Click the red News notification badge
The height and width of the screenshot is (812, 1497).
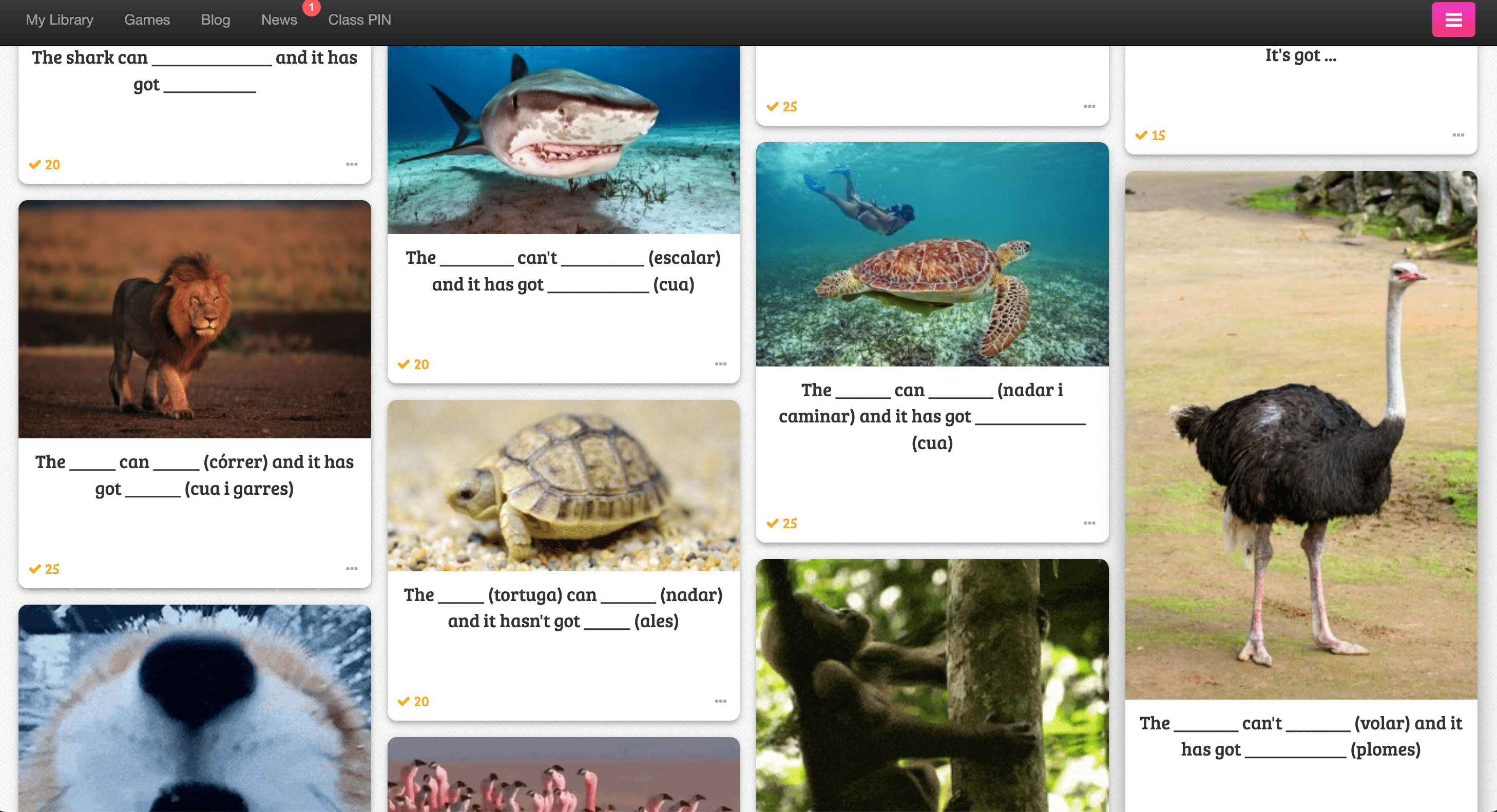[x=312, y=7]
